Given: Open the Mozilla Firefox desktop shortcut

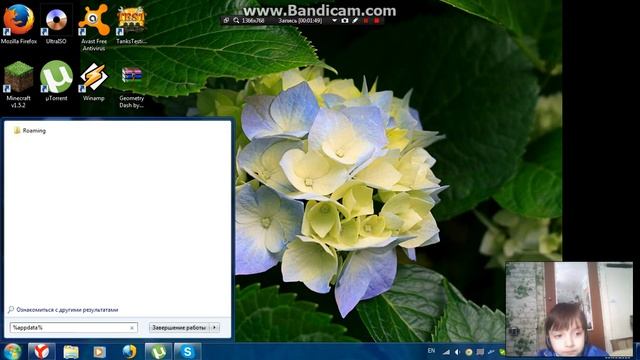Looking at the screenshot, I should [x=19, y=24].
